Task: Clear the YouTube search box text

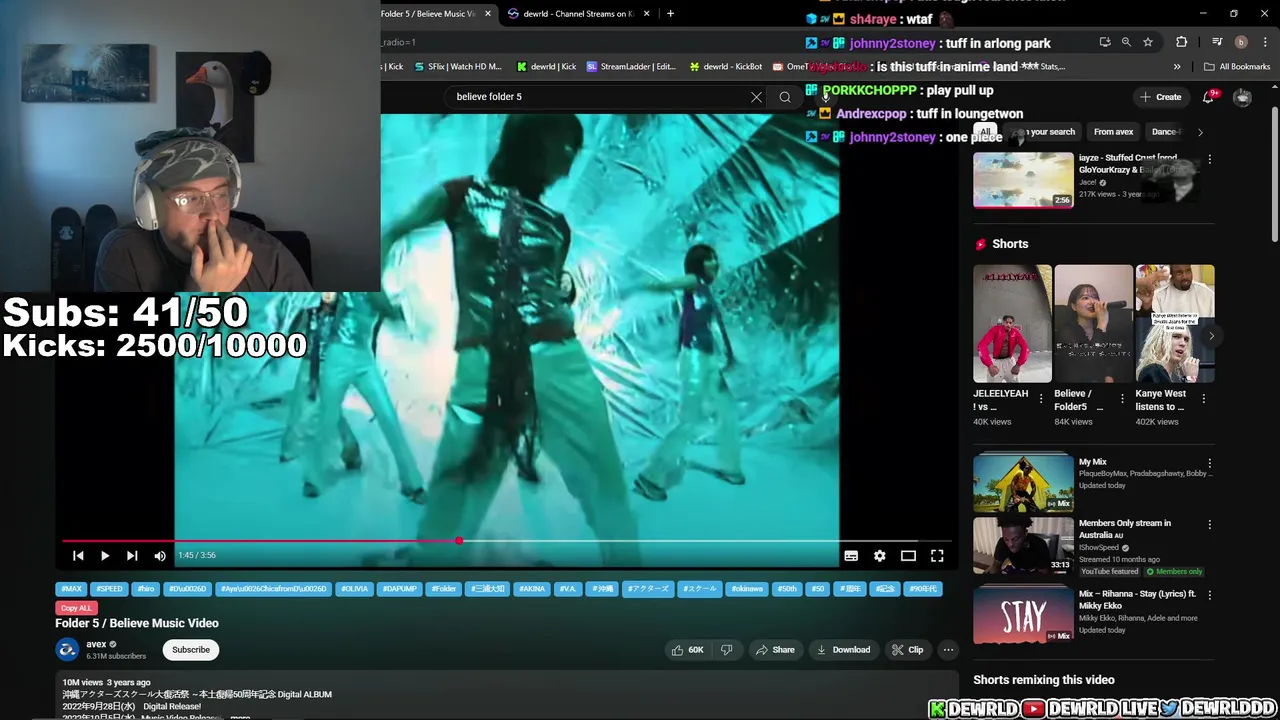Action: (756, 97)
